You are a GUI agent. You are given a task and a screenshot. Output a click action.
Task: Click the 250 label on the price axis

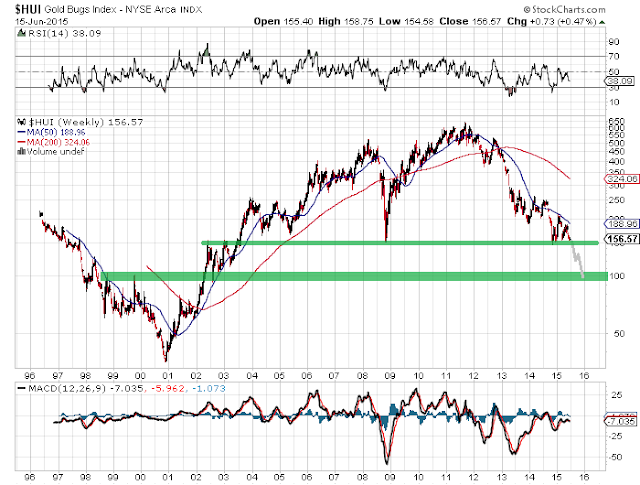pos(617,200)
